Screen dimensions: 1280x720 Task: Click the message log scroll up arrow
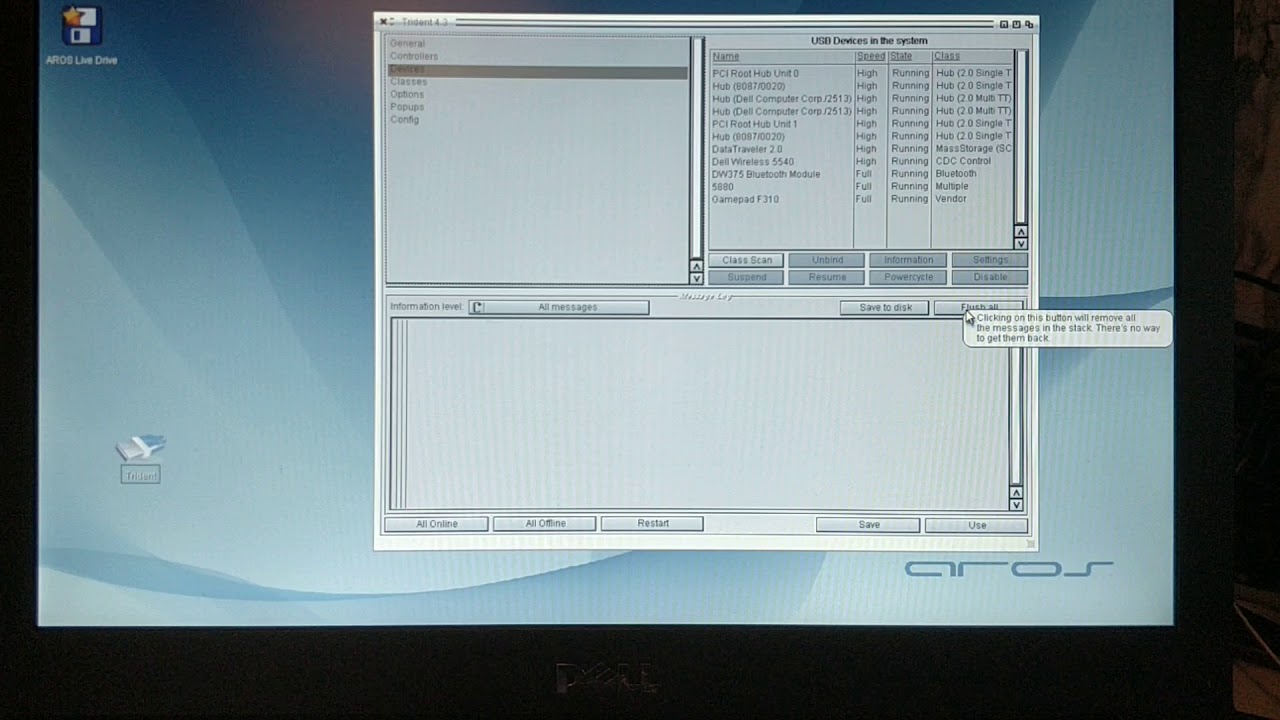[1017, 493]
